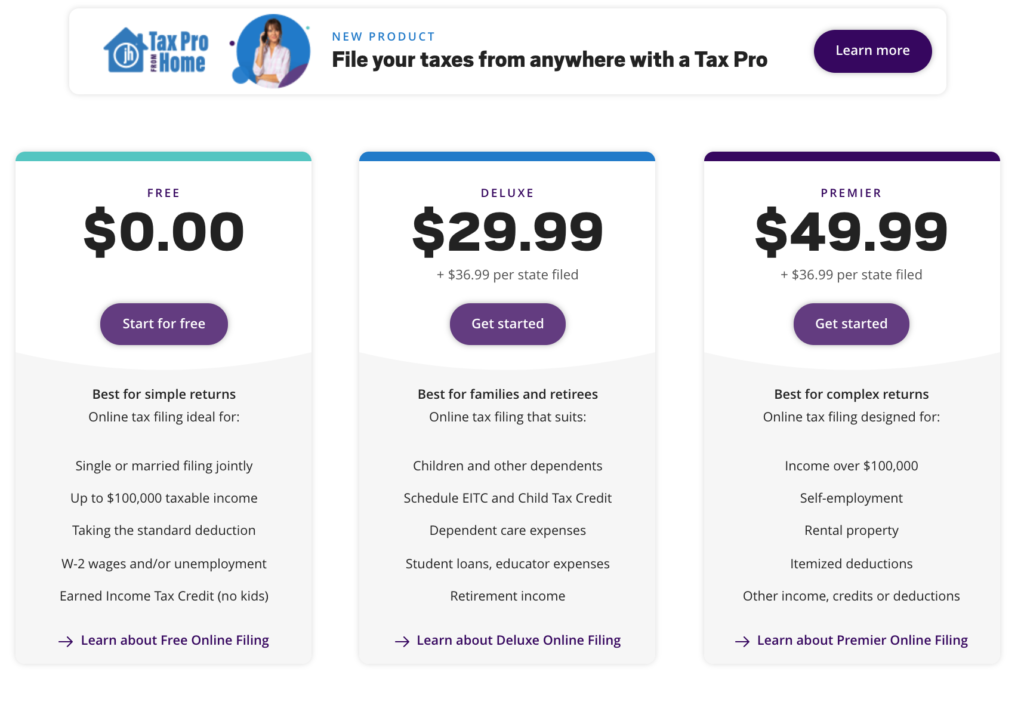Click the Learn more button in the banner
Image resolution: width=1024 pixels, height=708 pixels.
click(872, 50)
